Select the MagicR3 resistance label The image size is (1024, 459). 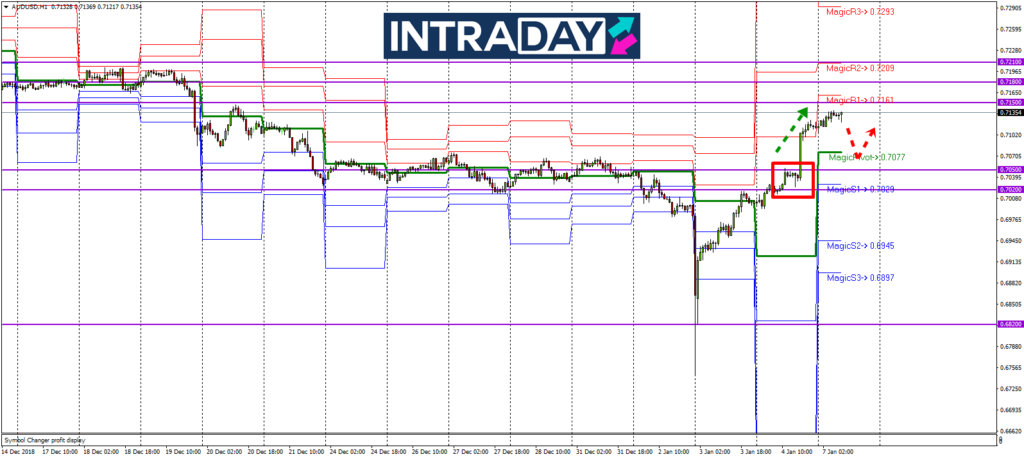pyautogui.click(x=859, y=11)
